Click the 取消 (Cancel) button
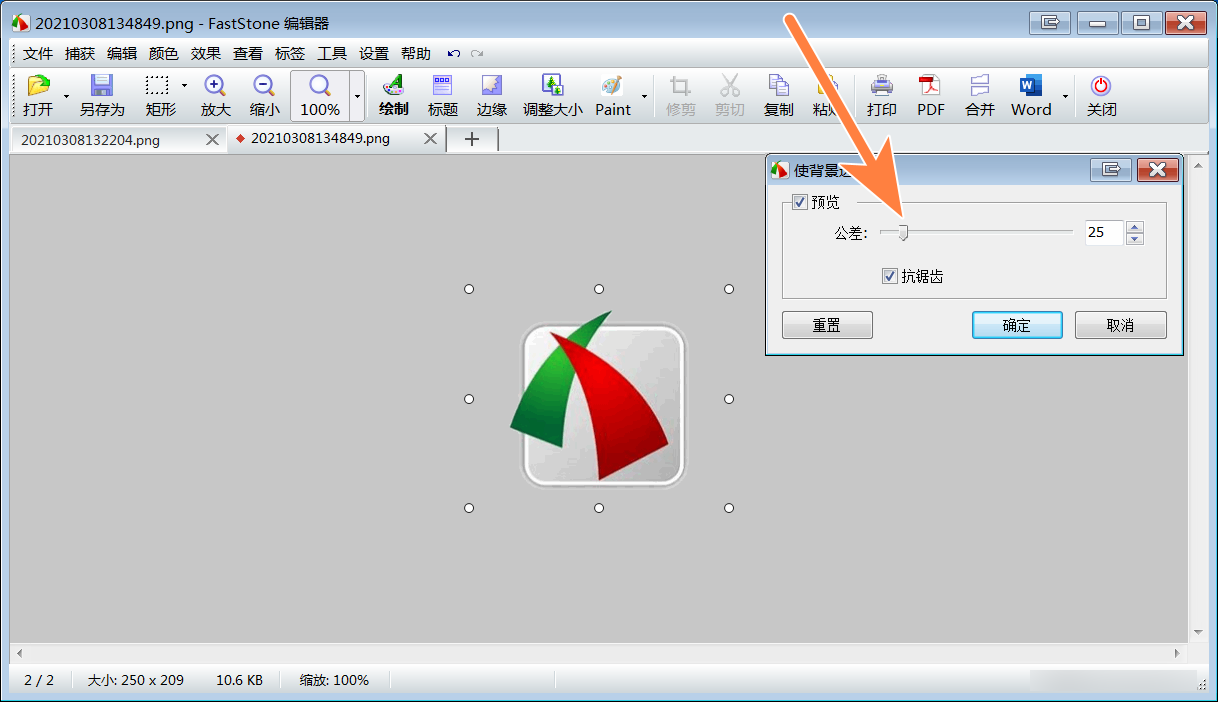Image resolution: width=1218 pixels, height=702 pixels. click(x=1120, y=325)
